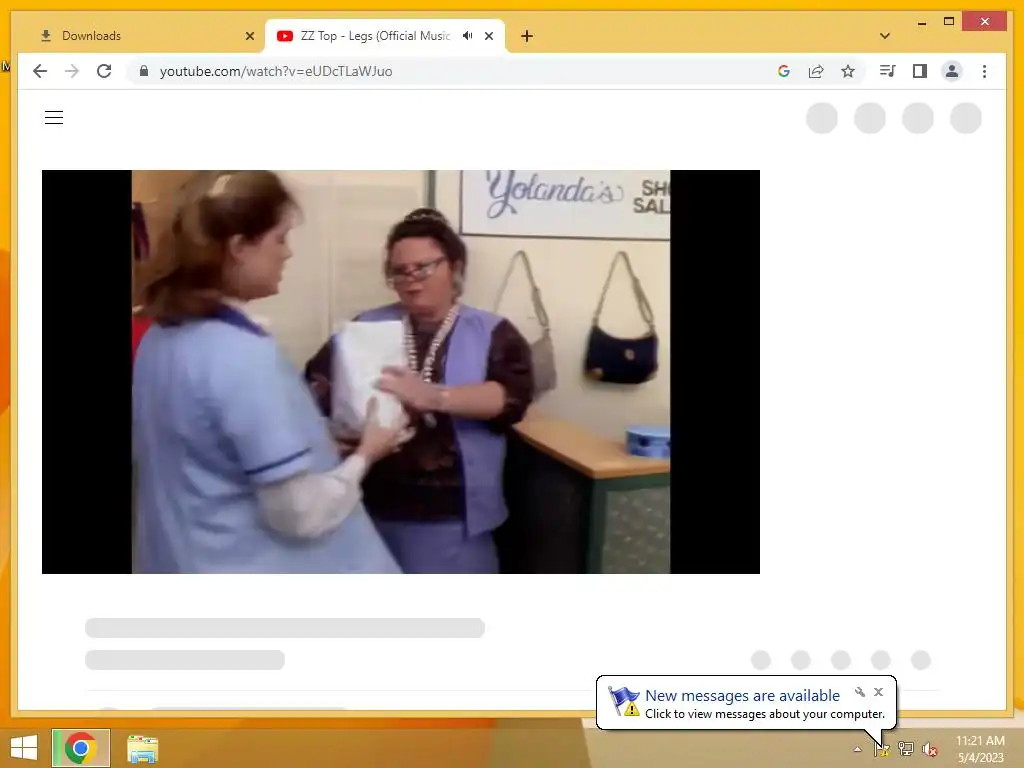
Task: Mute the tab via its speaker icon
Action: [x=468, y=36]
